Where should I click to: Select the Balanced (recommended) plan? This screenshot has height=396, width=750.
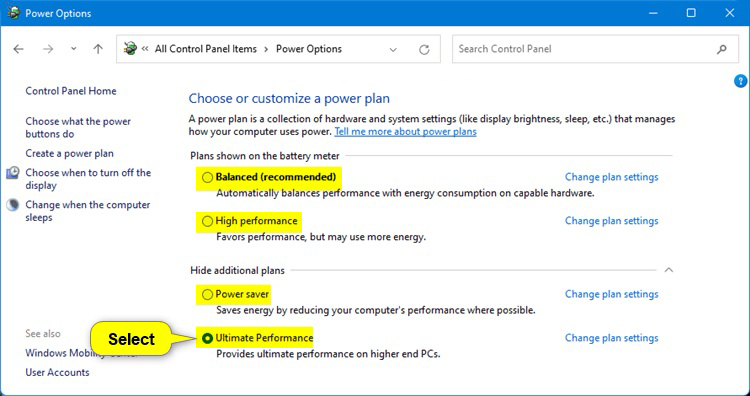pos(207,177)
